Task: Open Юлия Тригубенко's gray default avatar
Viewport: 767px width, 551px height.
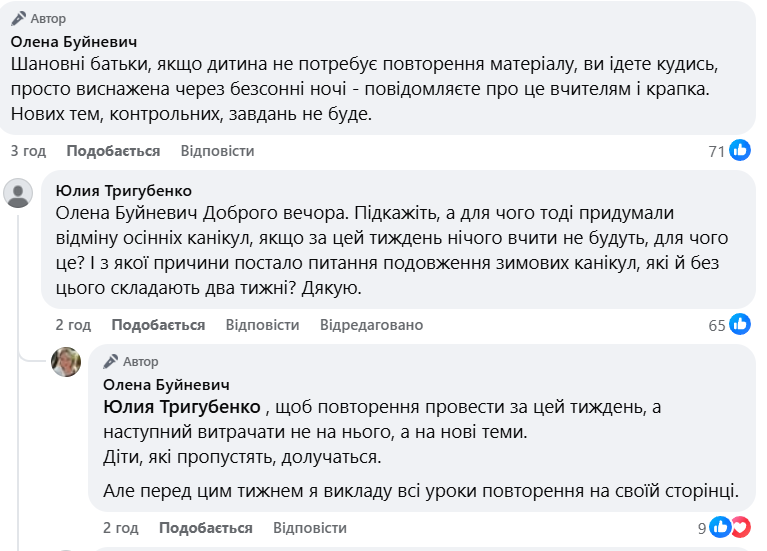Action: click(19, 193)
